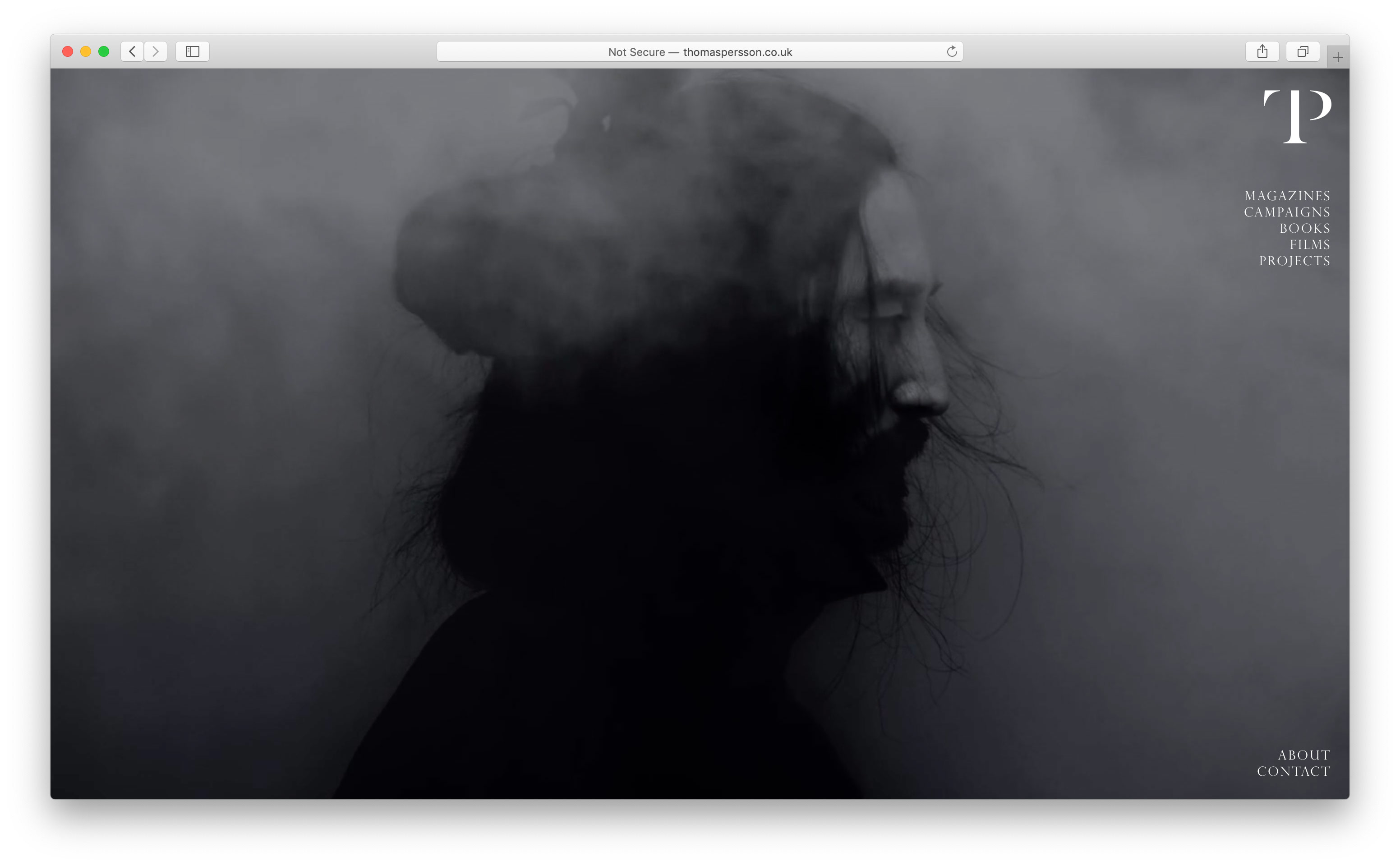
Task: Toggle the Safari sidebar icon
Action: tap(193, 51)
